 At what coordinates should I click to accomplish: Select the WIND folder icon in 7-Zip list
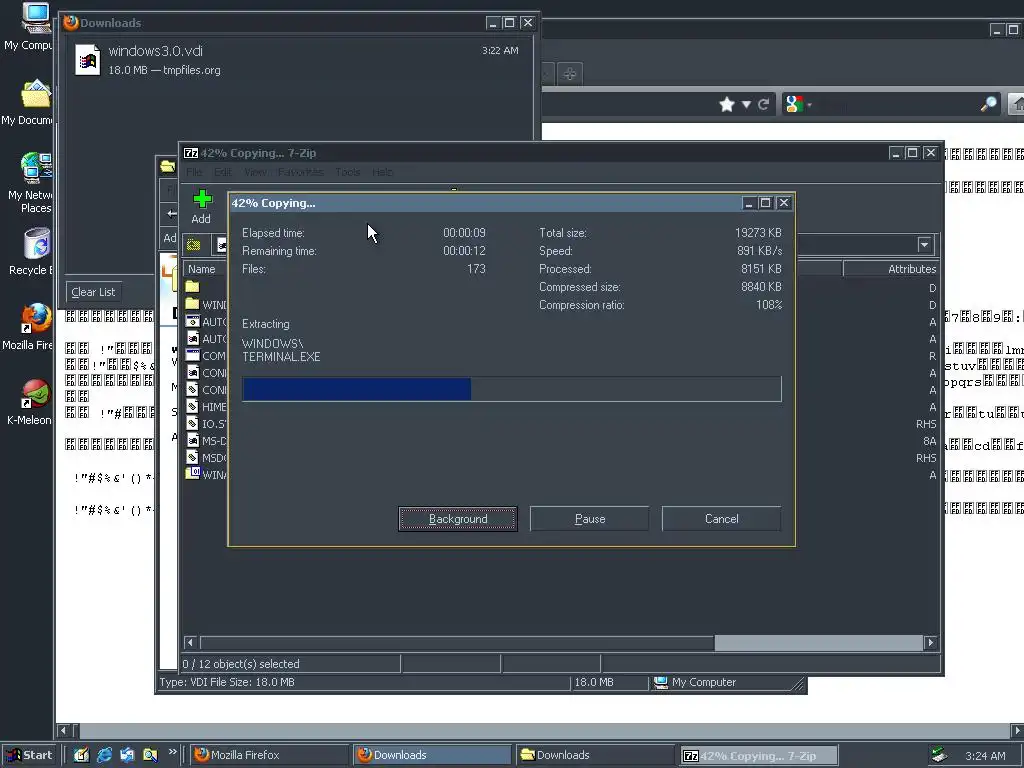pyautogui.click(x=192, y=304)
